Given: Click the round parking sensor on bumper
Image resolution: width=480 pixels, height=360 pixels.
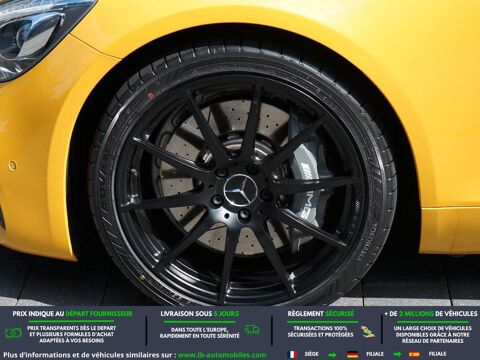Looking at the screenshot, I should pyautogui.click(x=13, y=166).
